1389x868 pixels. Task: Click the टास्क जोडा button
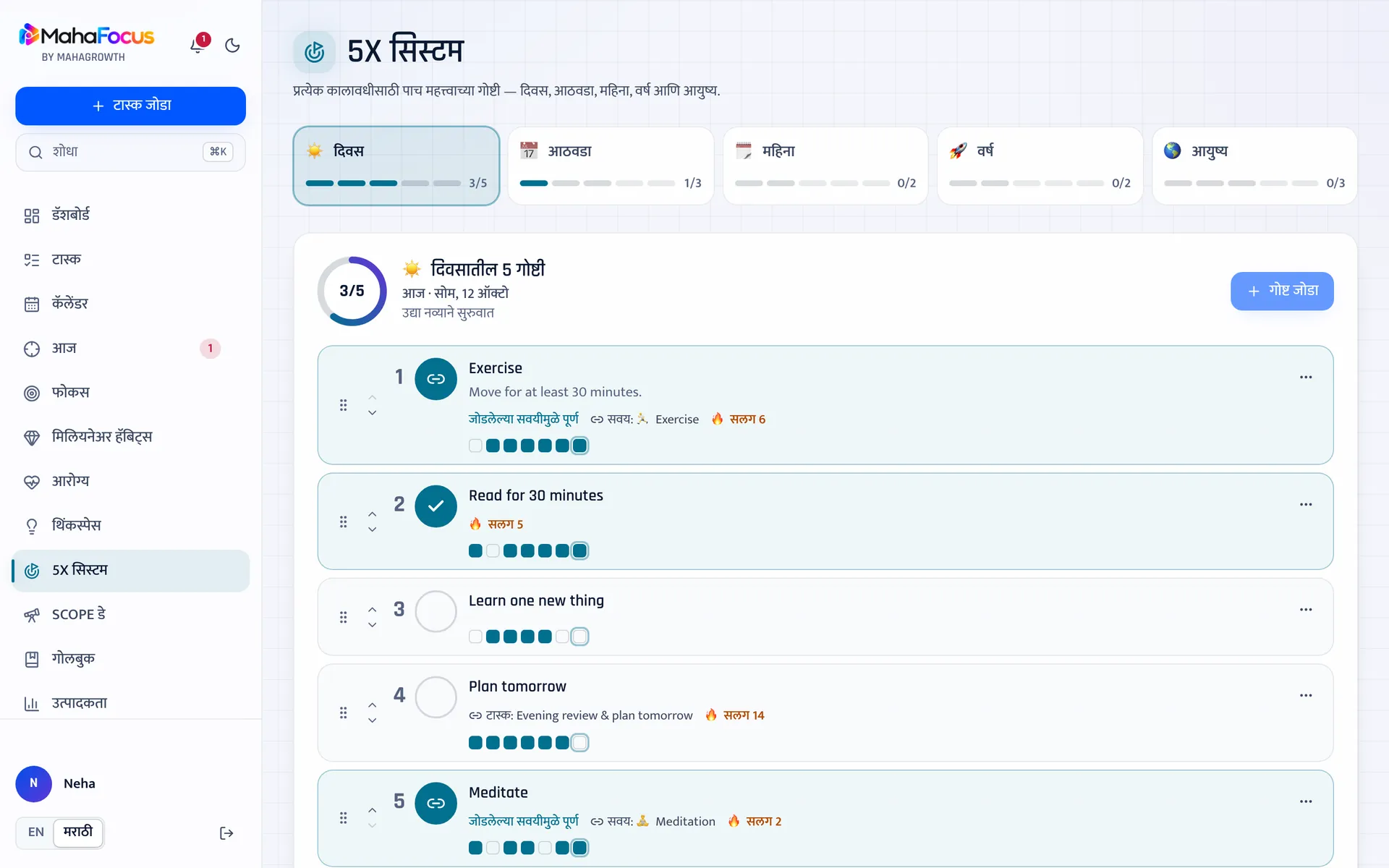(130, 106)
